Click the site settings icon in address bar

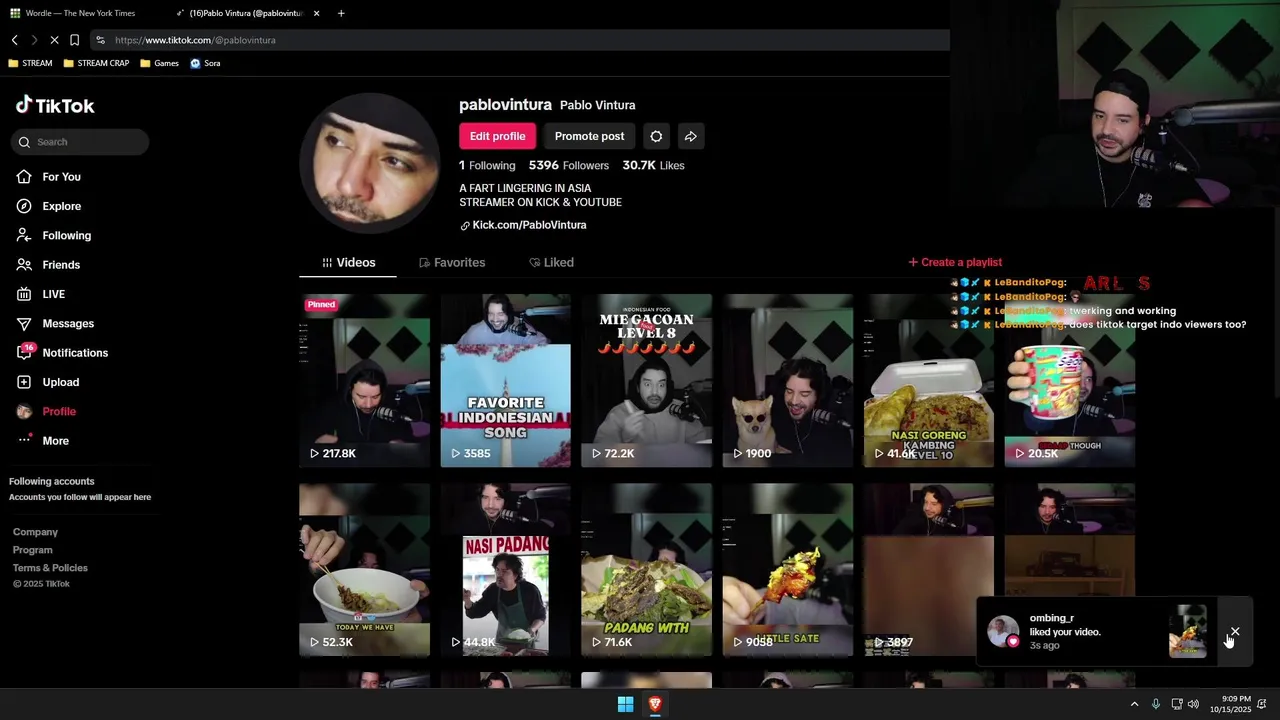click(x=100, y=40)
